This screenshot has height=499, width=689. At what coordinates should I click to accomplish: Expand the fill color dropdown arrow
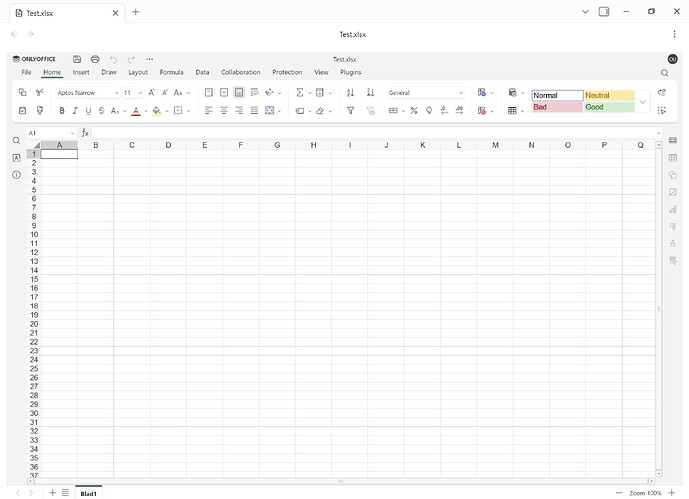pos(167,111)
